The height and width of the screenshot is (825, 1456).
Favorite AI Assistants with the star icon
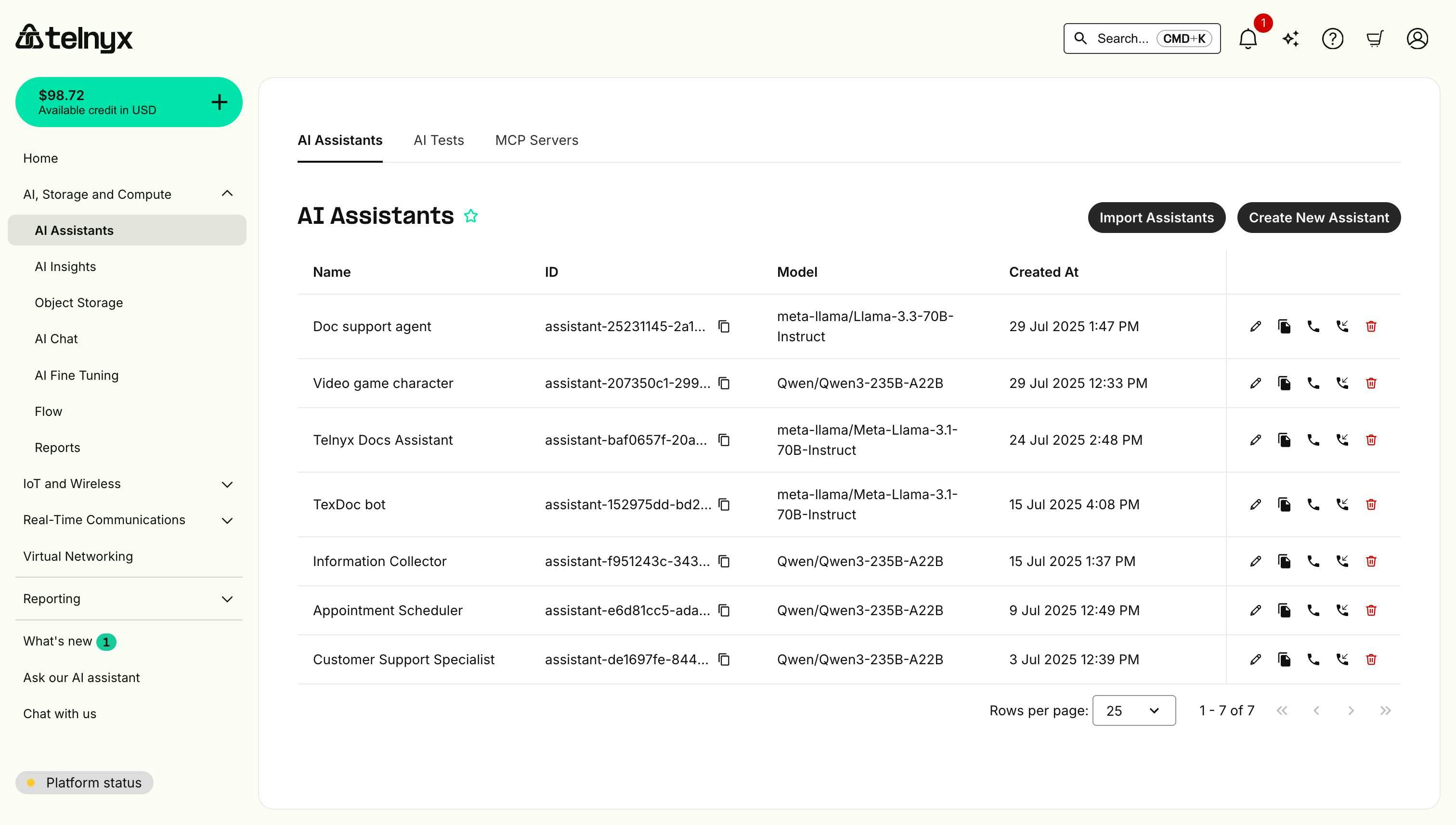pyautogui.click(x=470, y=216)
